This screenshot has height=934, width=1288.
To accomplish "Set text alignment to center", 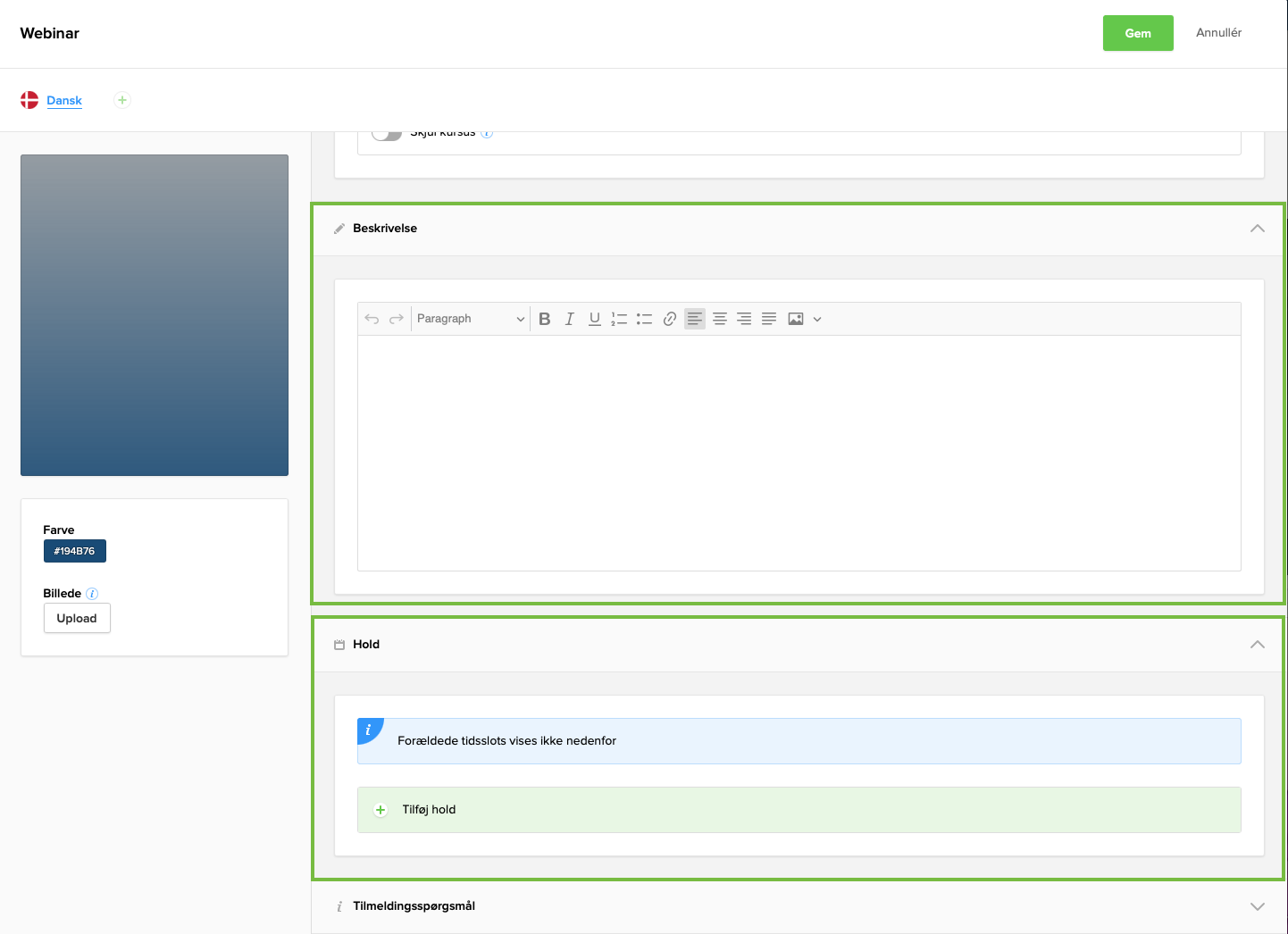I will pyautogui.click(x=720, y=318).
